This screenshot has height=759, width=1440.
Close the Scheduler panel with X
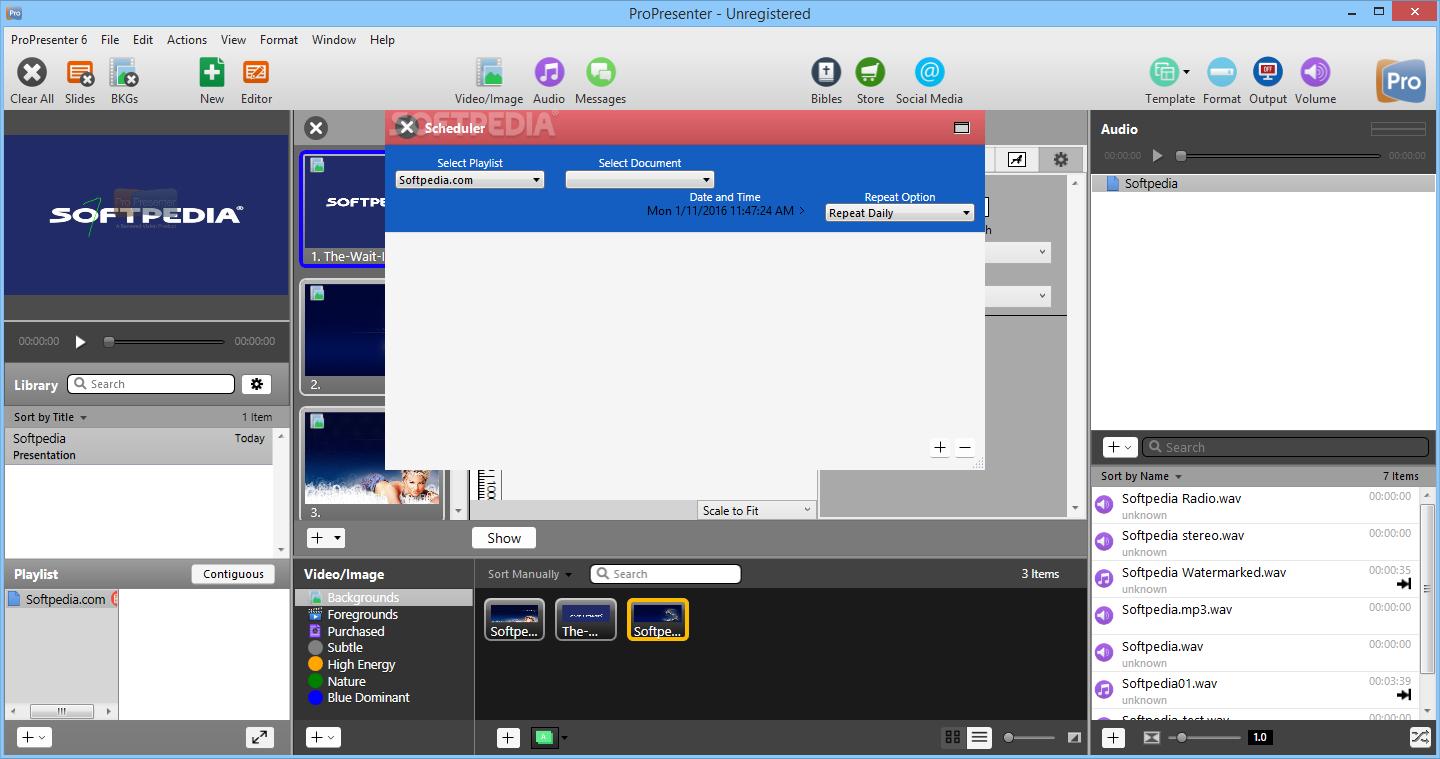tap(407, 127)
